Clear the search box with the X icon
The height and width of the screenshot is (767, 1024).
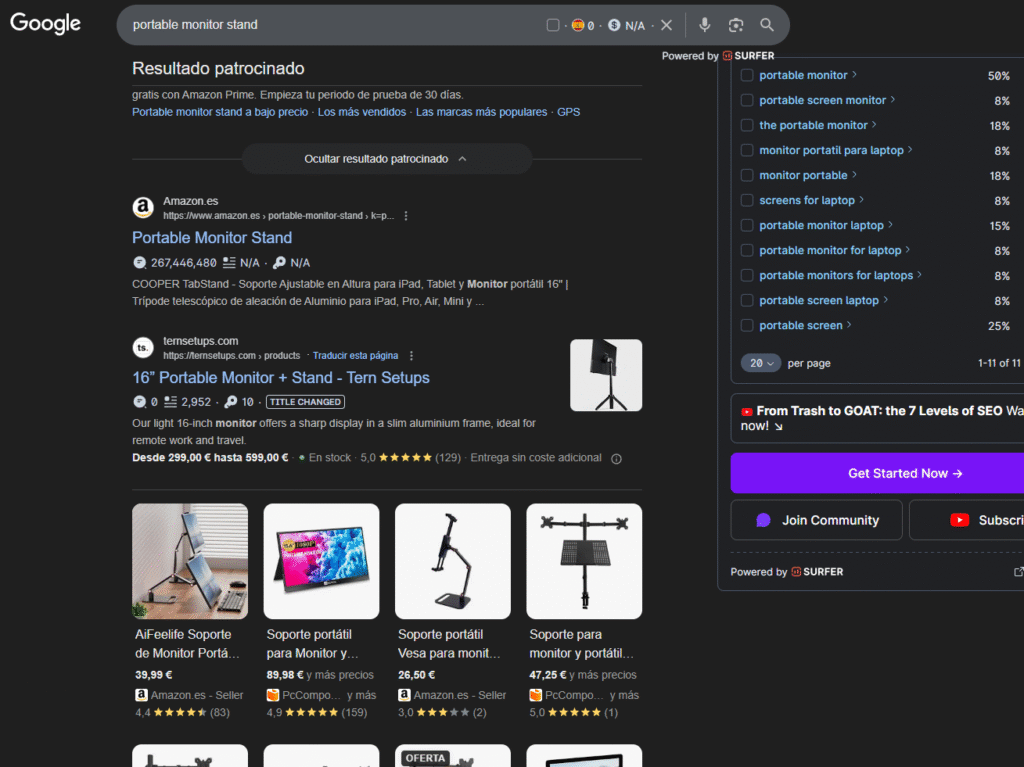(667, 25)
